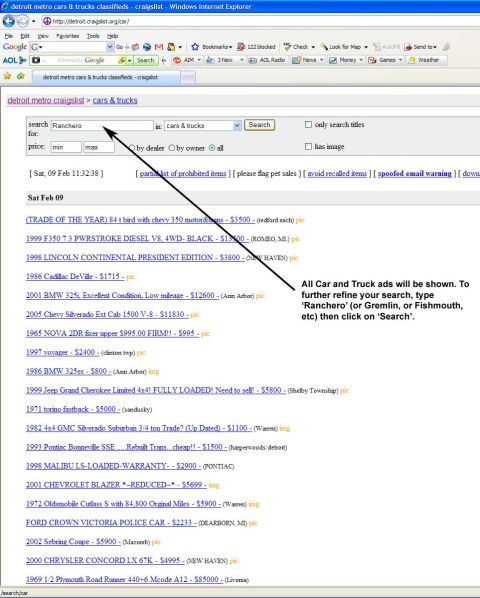Click the AIM button in AOL toolbar
This screenshot has width=480, height=598.
pyautogui.click(x=185, y=60)
